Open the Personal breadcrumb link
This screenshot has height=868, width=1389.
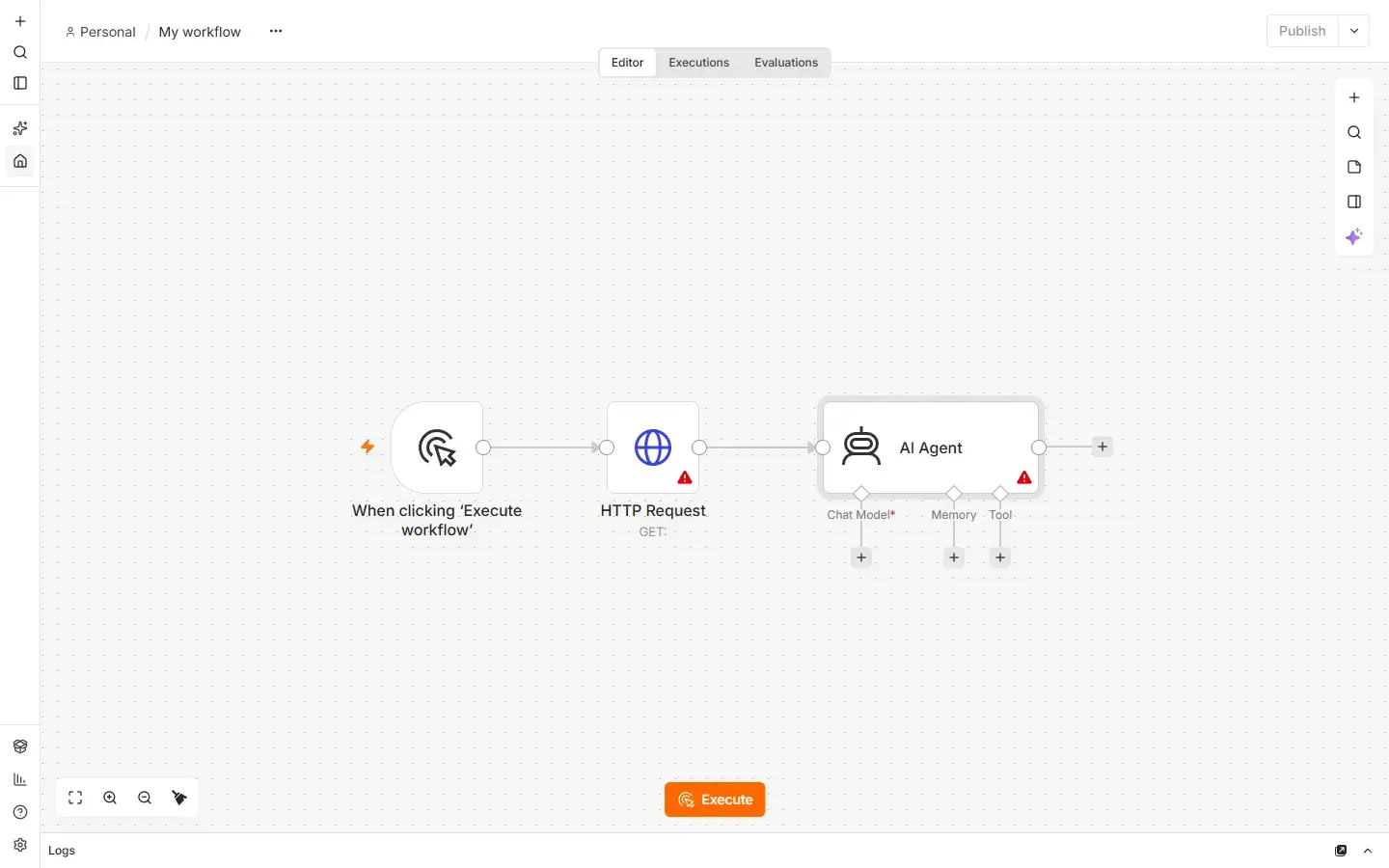click(100, 32)
